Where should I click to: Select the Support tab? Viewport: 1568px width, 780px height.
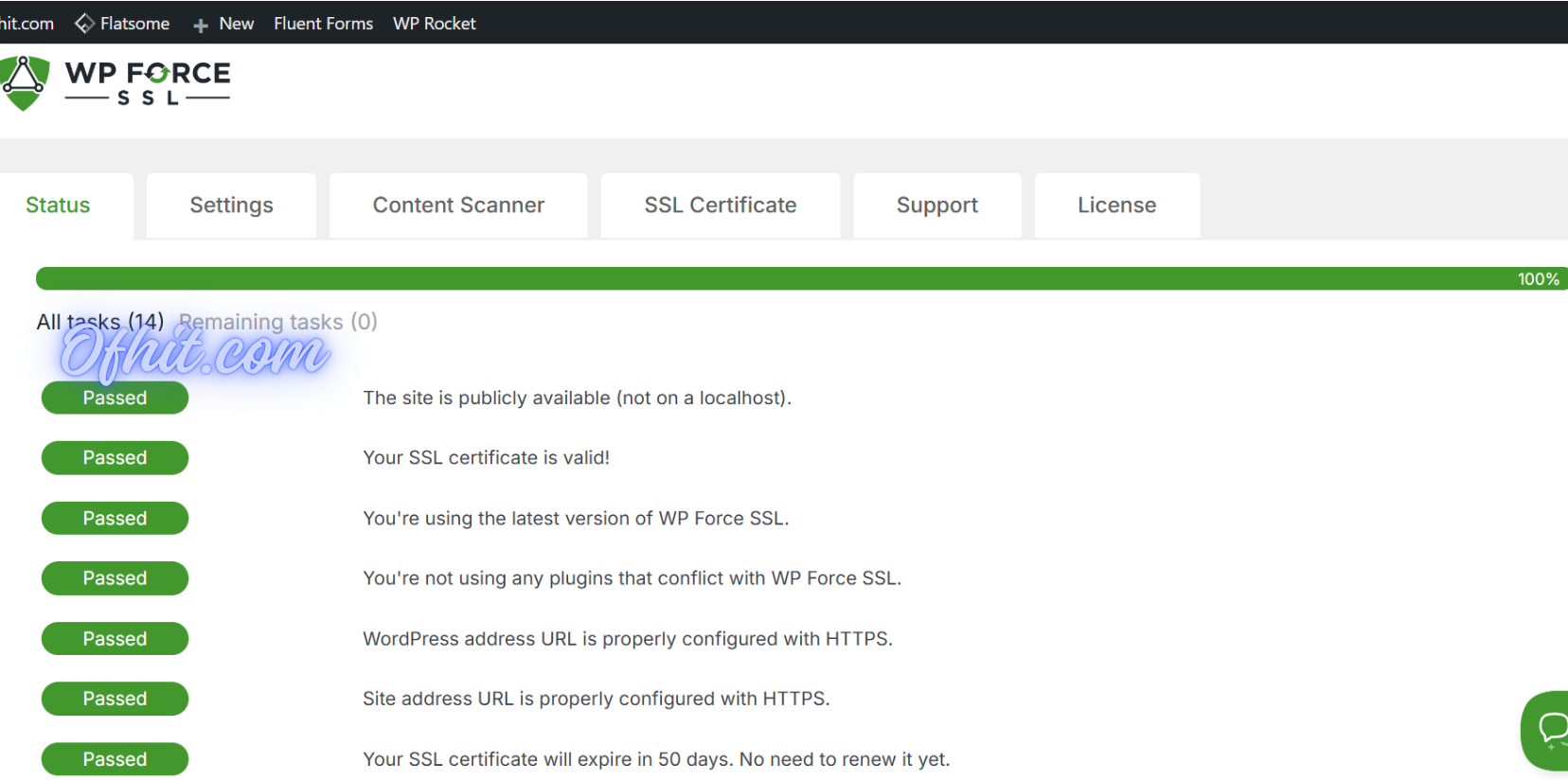936,205
